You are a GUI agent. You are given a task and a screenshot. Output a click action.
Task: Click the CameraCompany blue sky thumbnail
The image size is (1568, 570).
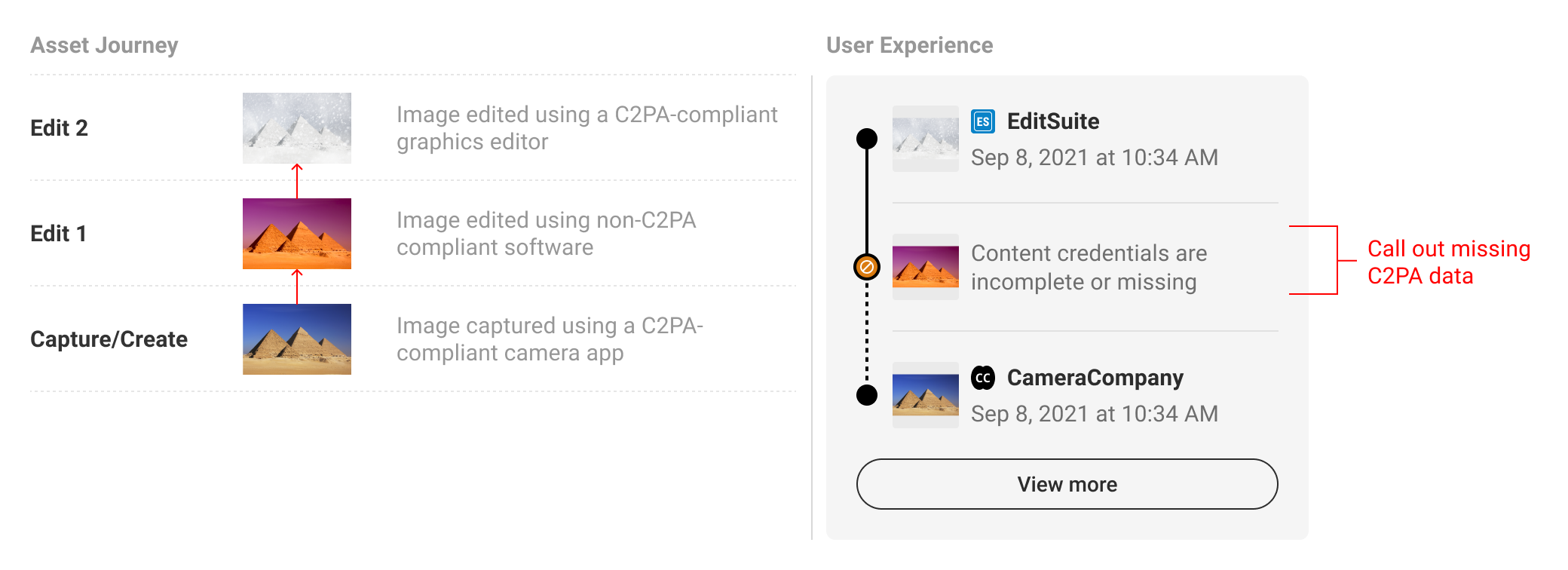(926, 395)
